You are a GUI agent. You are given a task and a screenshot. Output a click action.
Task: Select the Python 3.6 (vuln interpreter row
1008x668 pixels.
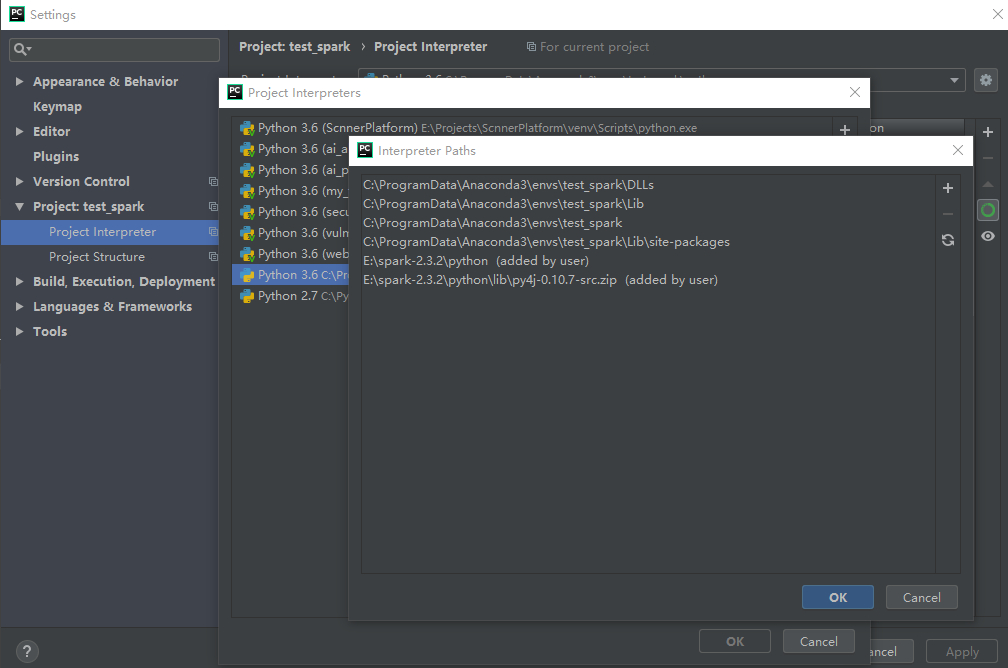[291, 233]
